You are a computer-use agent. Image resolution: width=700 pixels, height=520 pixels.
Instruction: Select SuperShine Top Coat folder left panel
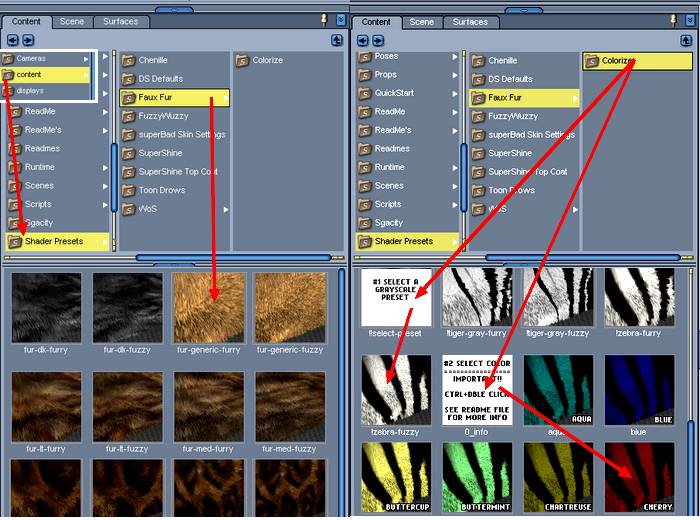[x=175, y=171]
